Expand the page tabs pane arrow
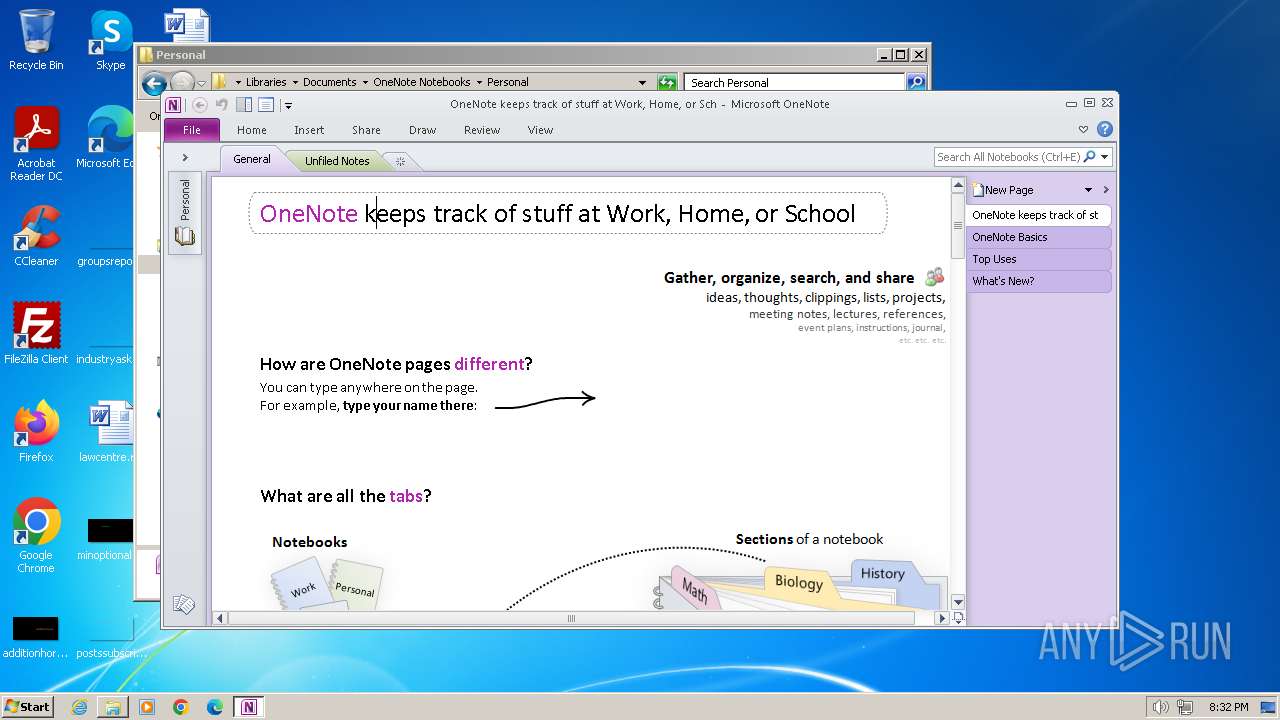 [x=1106, y=190]
